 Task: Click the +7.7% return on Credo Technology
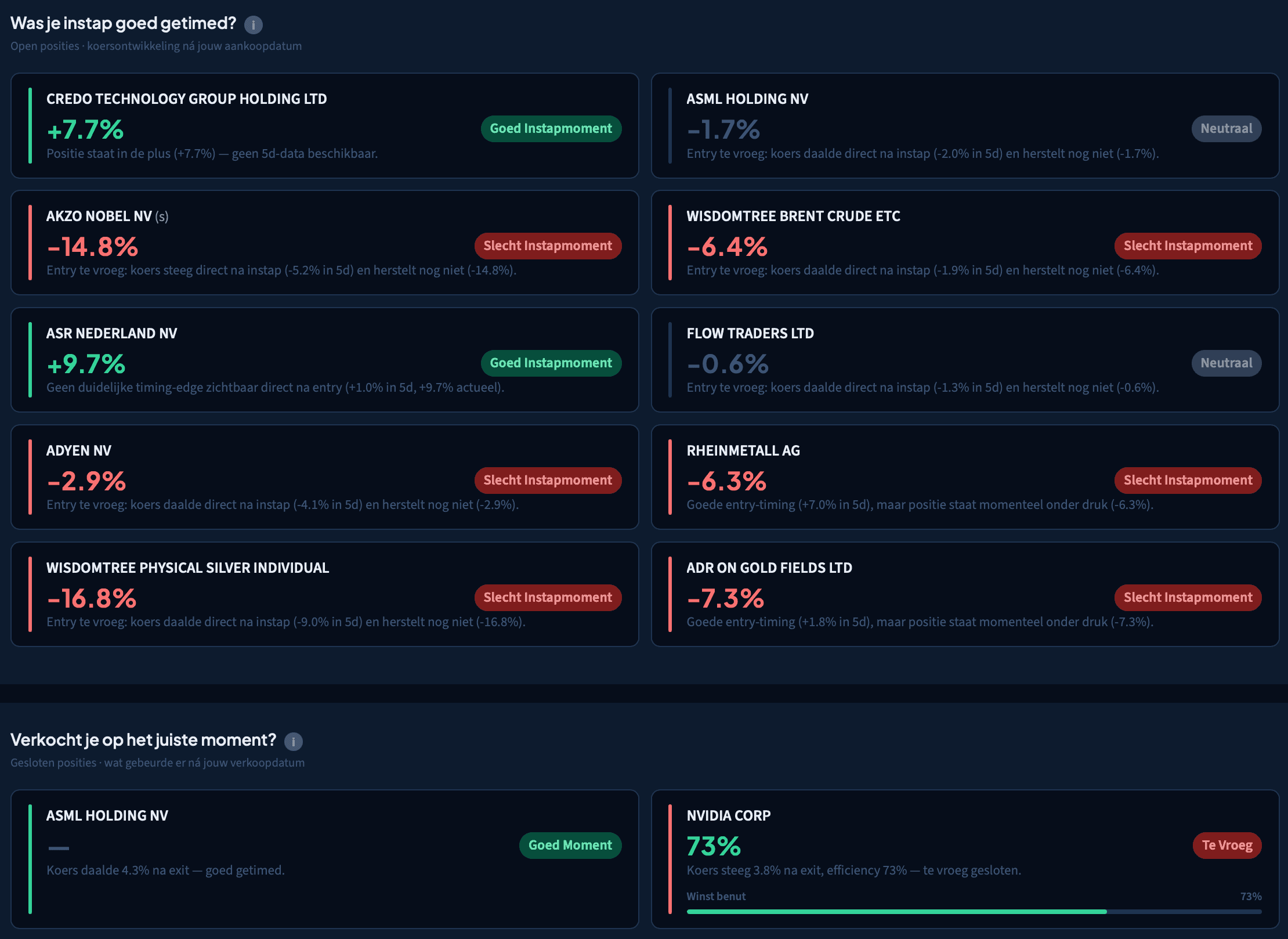pos(85,130)
